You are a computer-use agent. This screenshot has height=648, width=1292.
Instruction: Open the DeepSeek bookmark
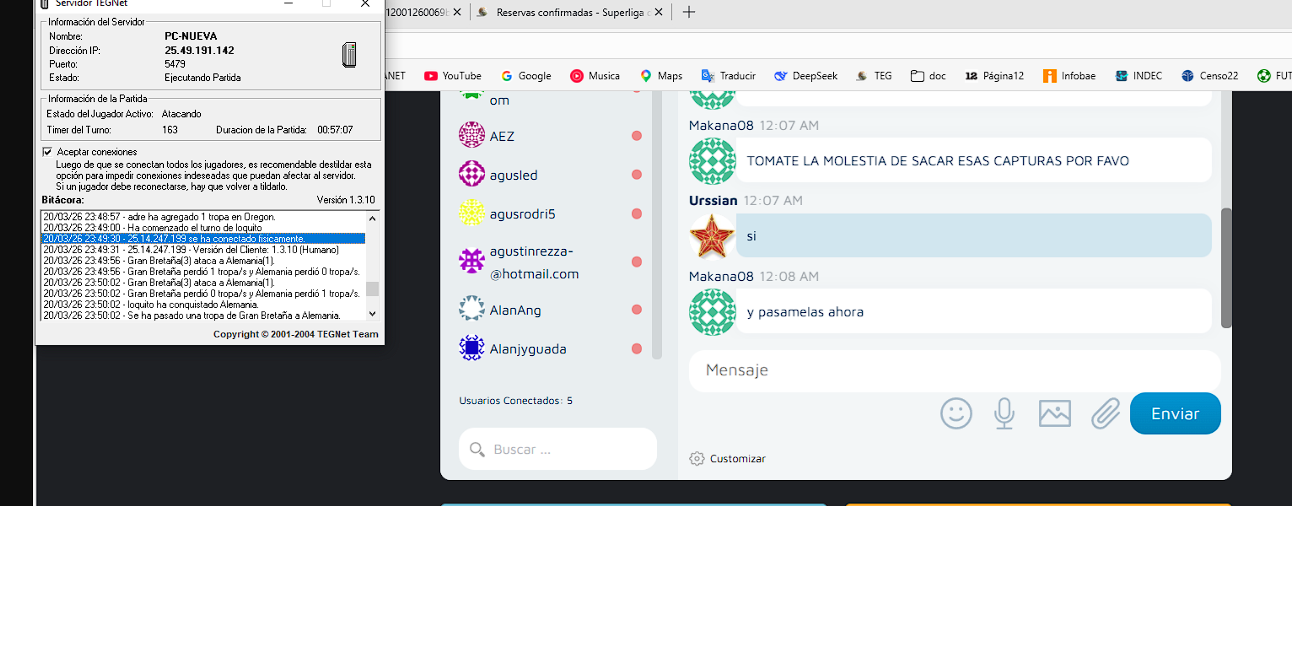(x=805, y=76)
